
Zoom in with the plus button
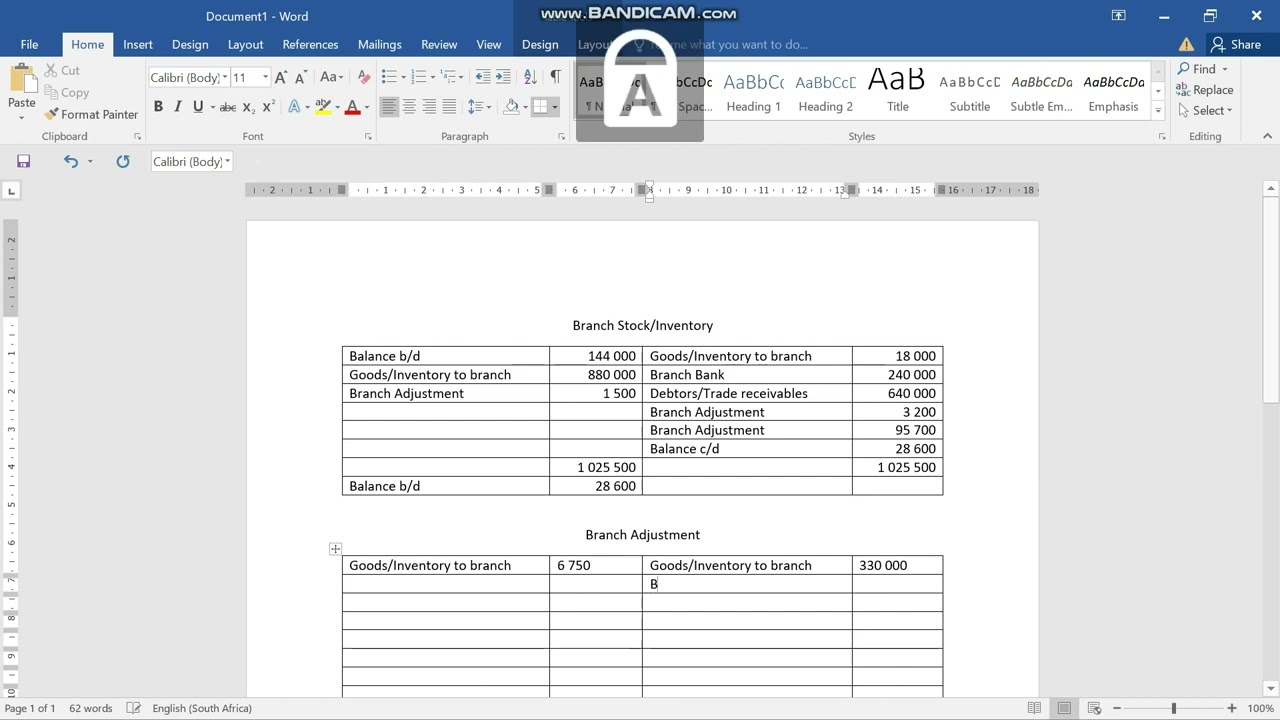point(1232,708)
